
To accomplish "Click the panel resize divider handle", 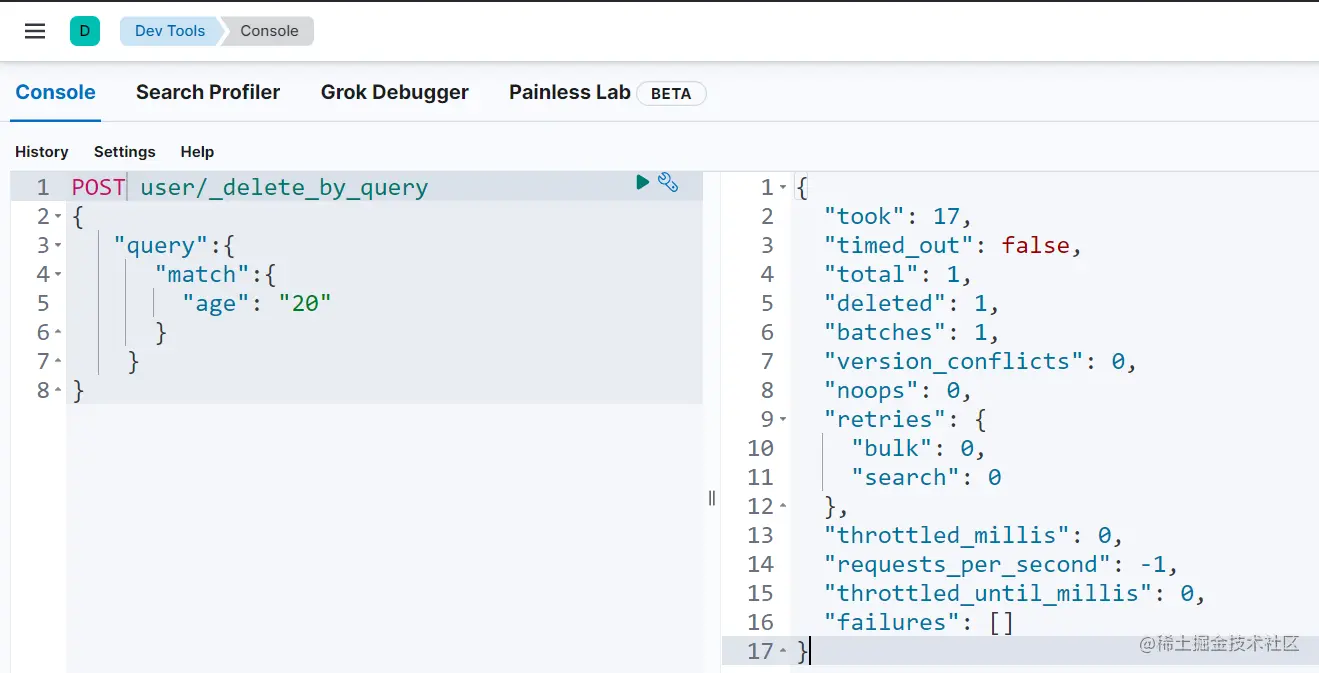I will pos(712,498).
